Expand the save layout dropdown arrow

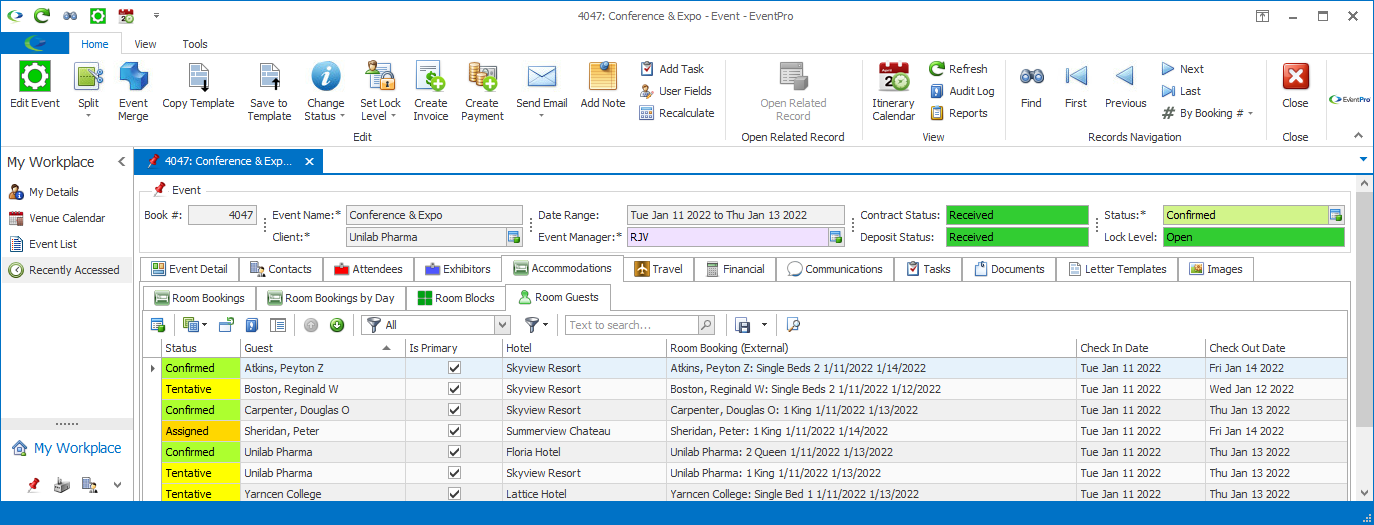tap(764, 325)
